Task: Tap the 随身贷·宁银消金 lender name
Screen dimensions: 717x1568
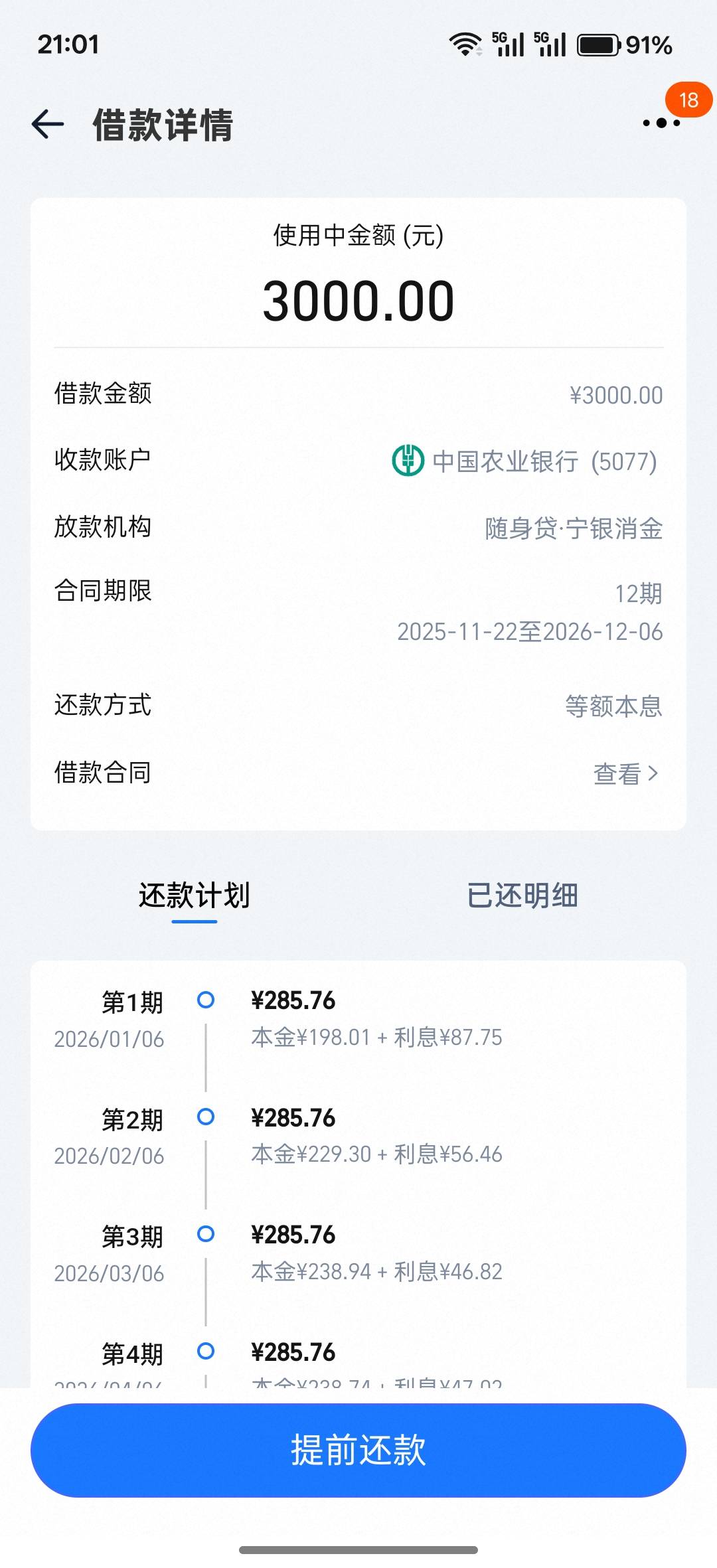Action: pyautogui.click(x=574, y=528)
